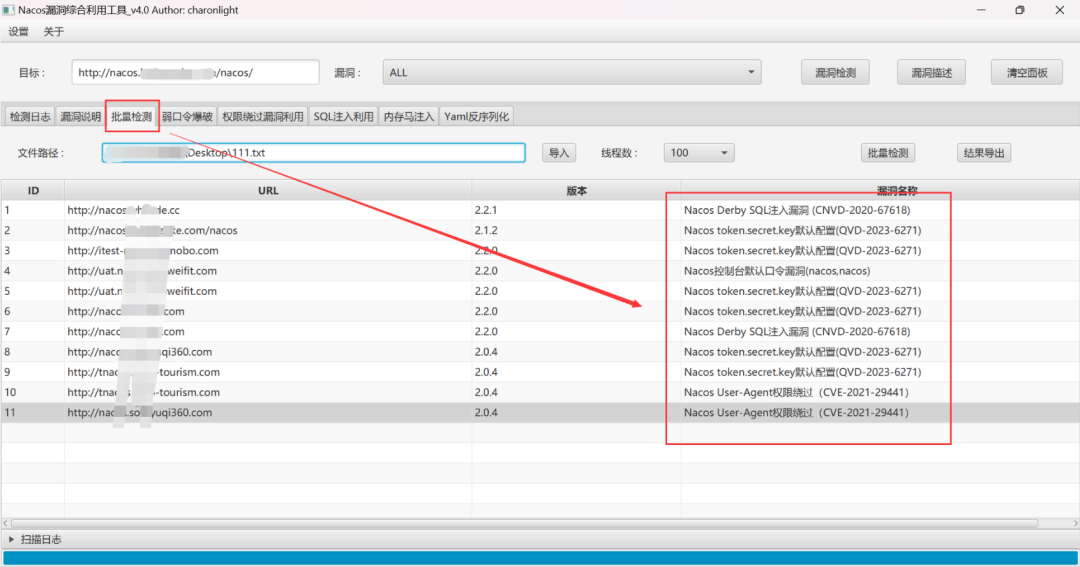
Task: Select the itest nobo.com URL row
Action: click(x=143, y=251)
